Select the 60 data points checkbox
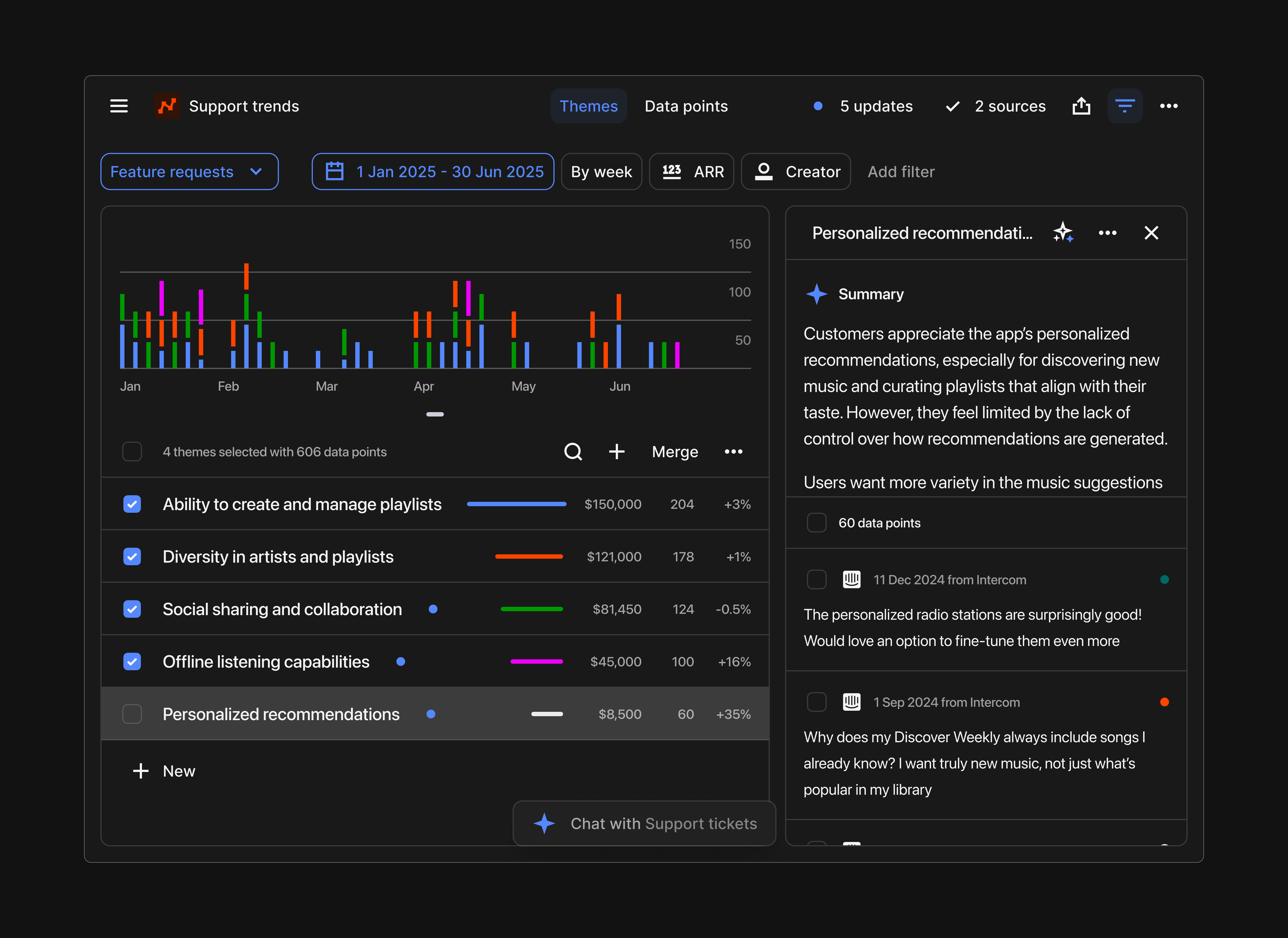 click(817, 522)
